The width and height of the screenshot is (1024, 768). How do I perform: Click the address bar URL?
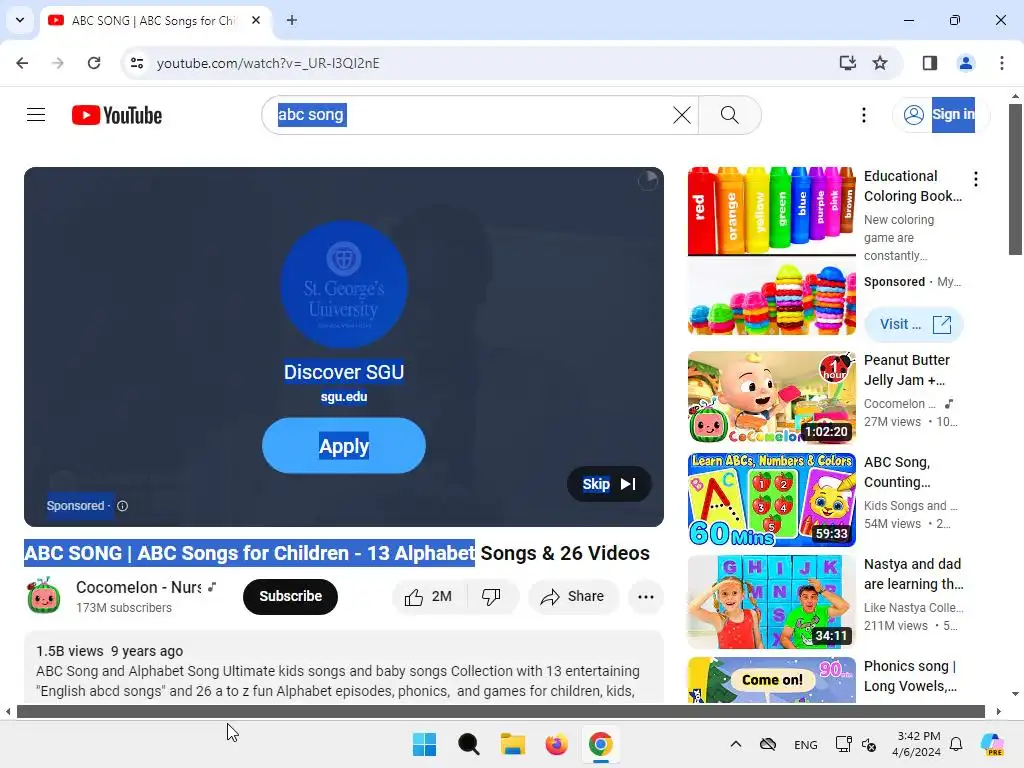click(x=268, y=63)
